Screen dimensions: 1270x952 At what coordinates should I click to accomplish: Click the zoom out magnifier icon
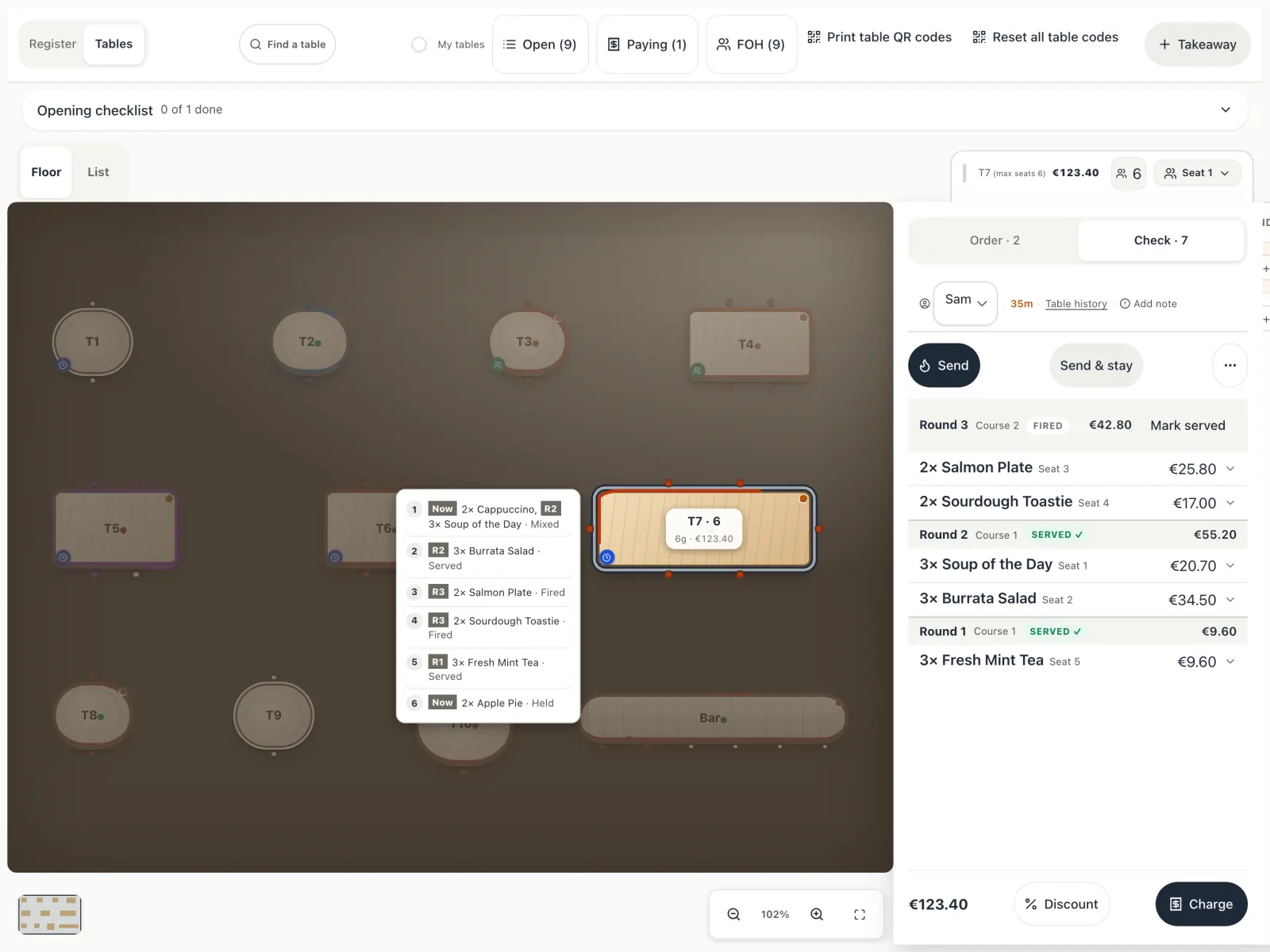(733, 914)
